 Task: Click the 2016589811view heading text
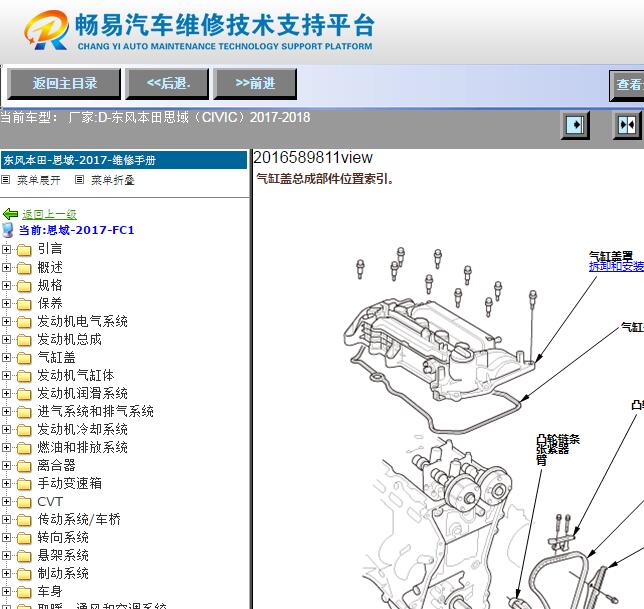[313, 158]
